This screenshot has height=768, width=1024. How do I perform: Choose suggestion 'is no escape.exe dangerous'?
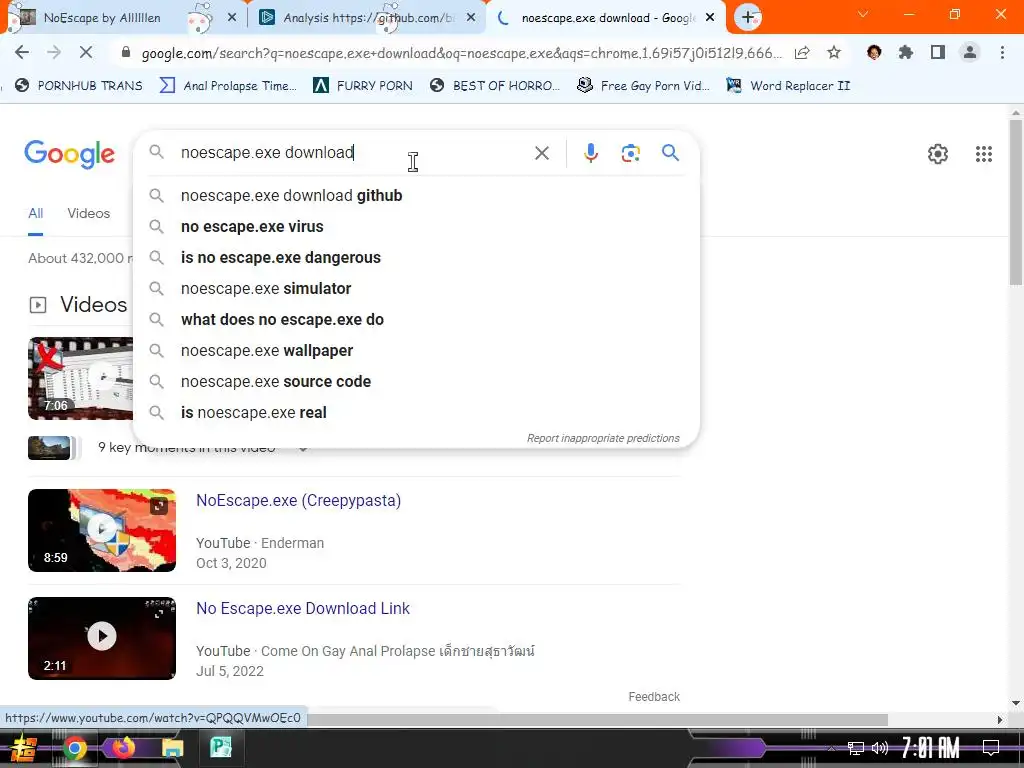click(x=416, y=257)
